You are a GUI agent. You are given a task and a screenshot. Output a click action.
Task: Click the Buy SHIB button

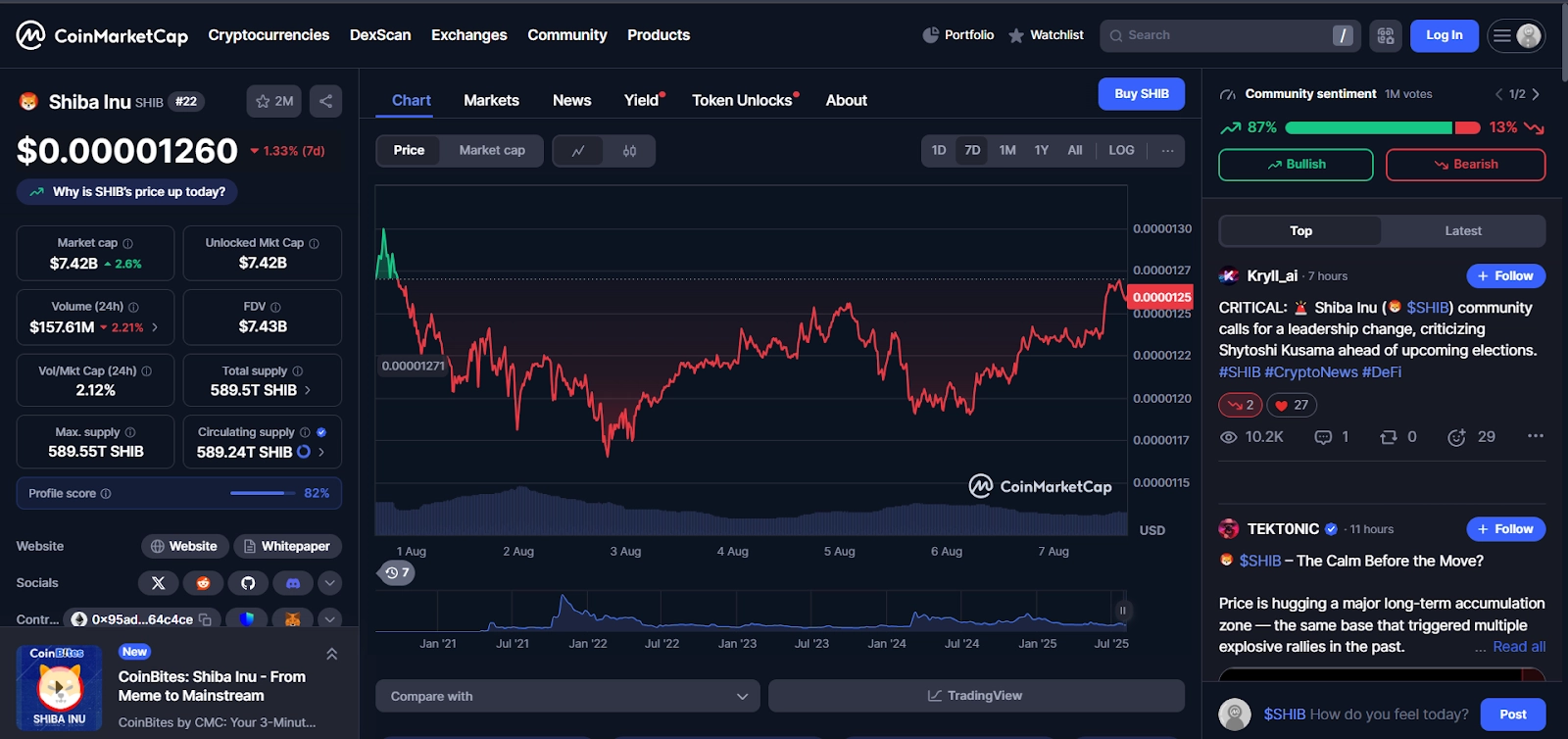[x=1142, y=94]
